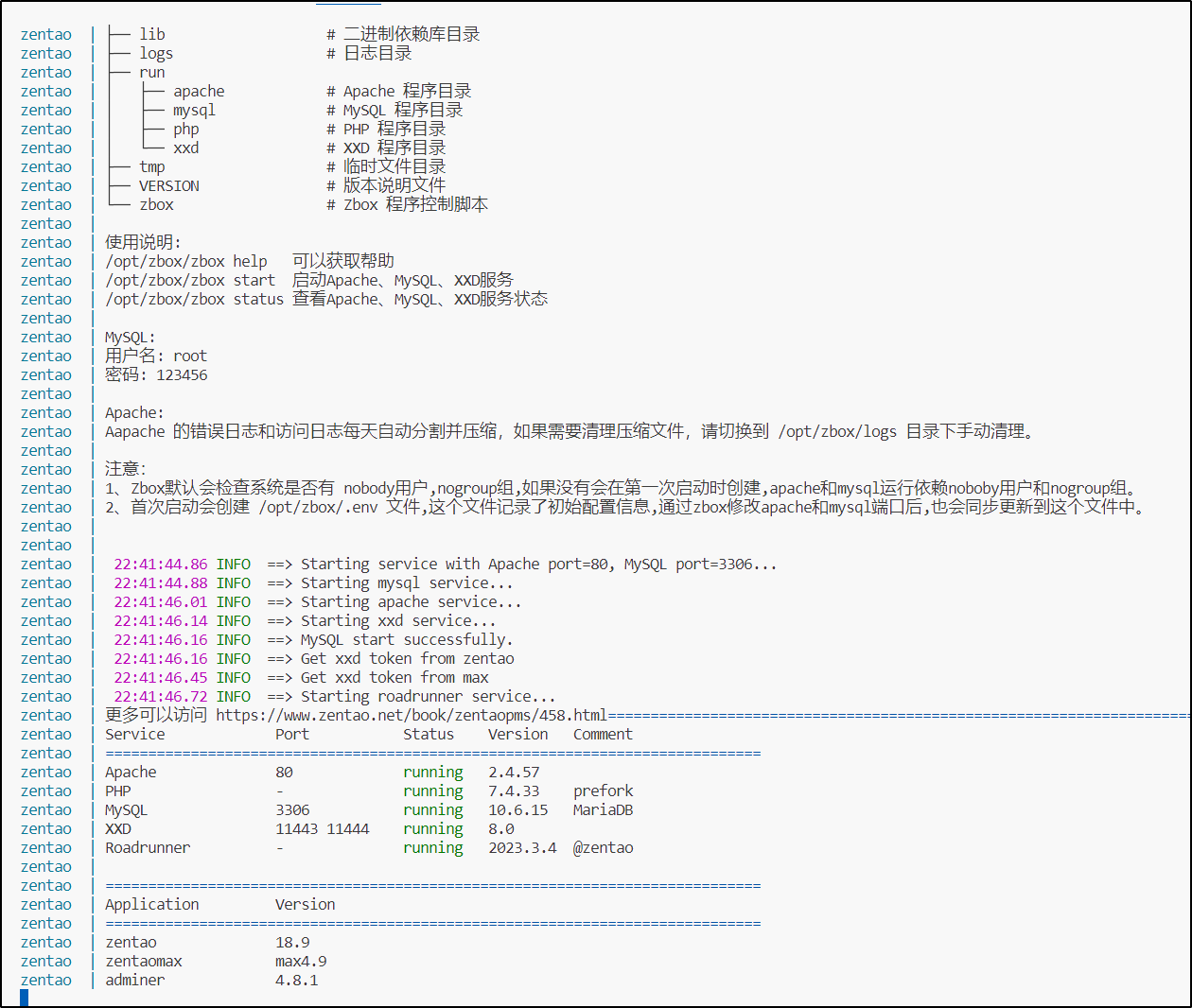This screenshot has width=1192, height=1008.
Task: Select PHP version value 7.4.33
Action: coord(514,791)
